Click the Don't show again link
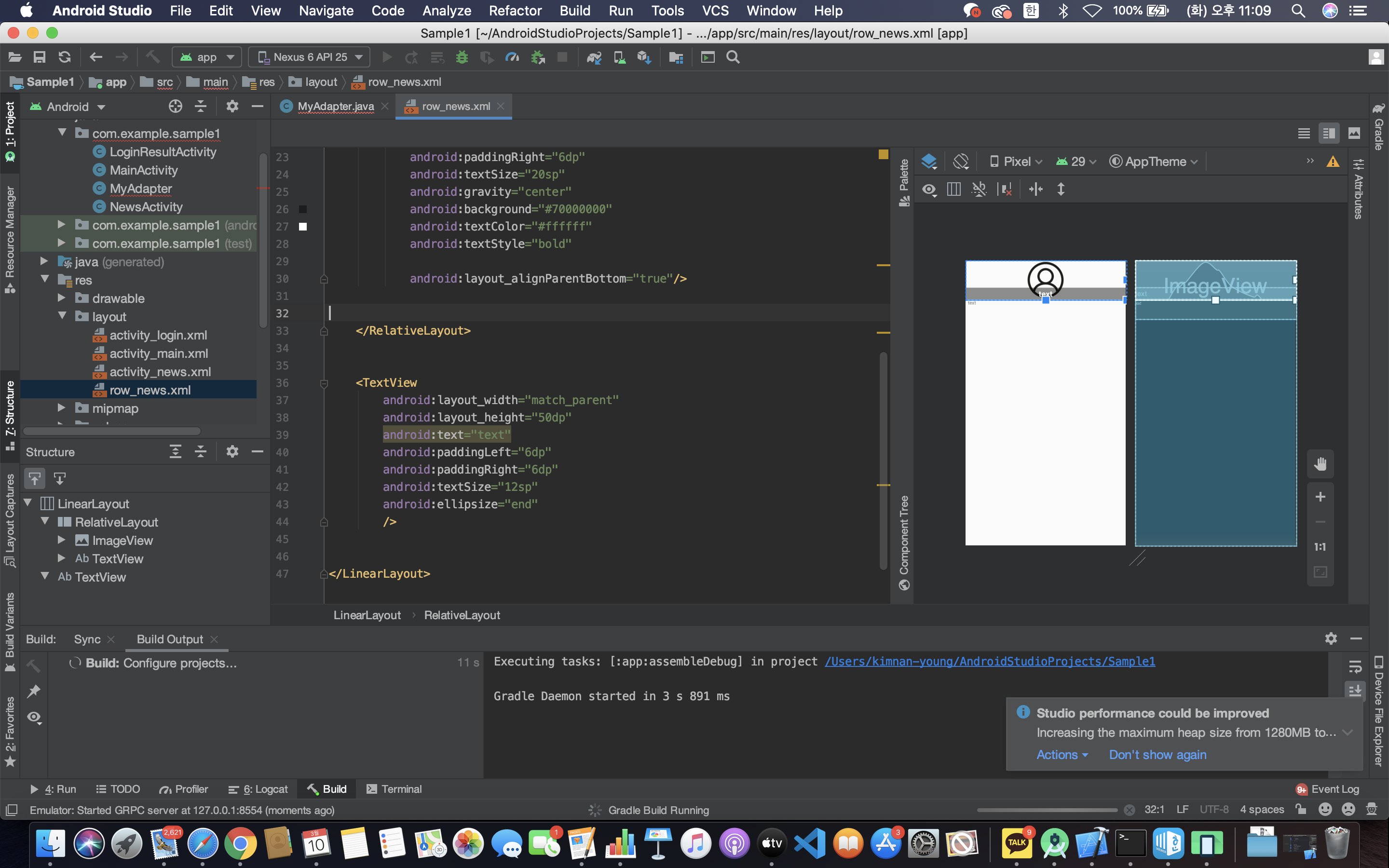This screenshot has width=1389, height=868. 1157,754
